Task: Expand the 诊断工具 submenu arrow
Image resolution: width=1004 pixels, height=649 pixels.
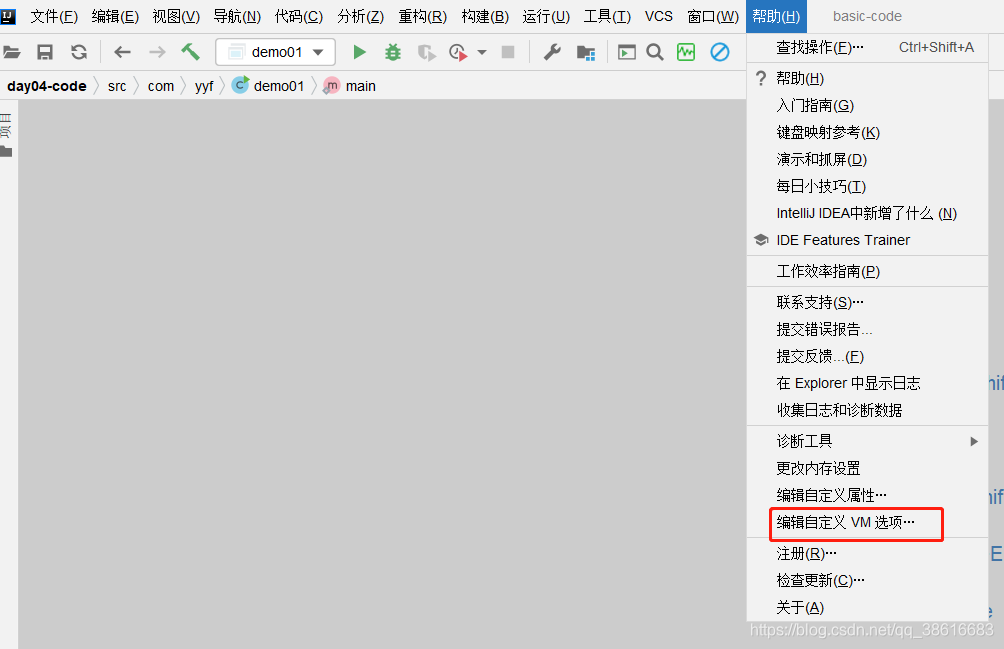Action: point(973,441)
